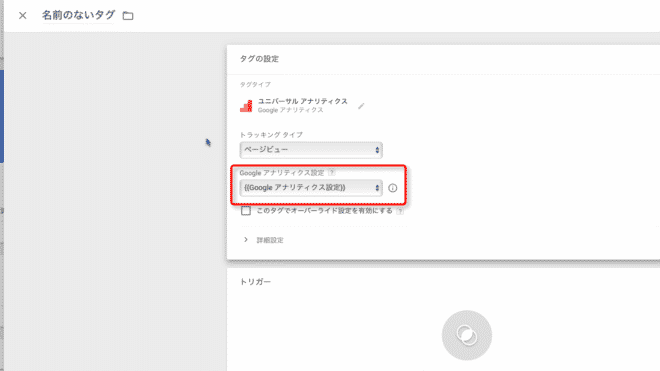The height and width of the screenshot is (371, 660).
Task: Click the ユニバーサル アナリティクス tag type name
Action: point(303,101)
